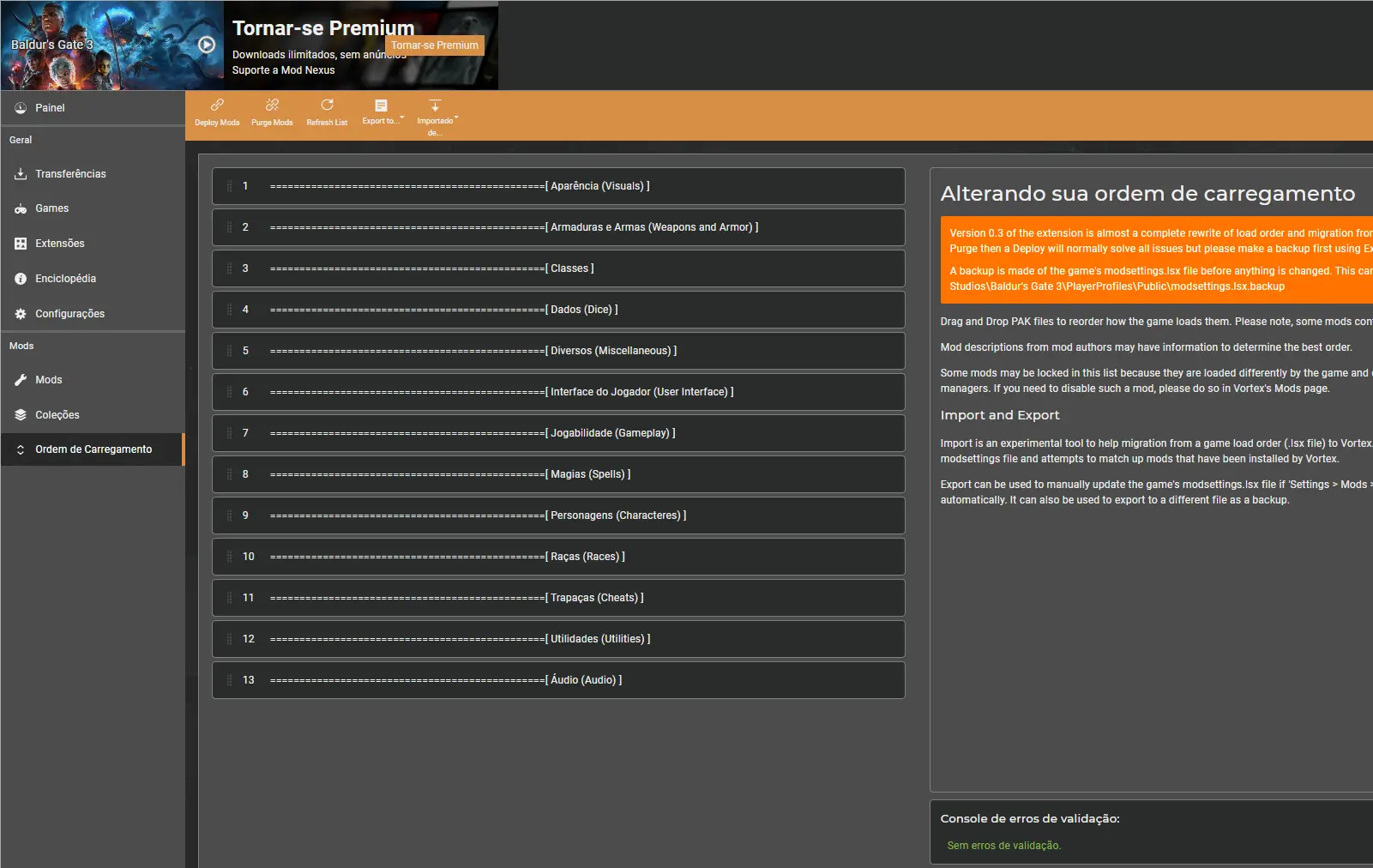Click the Extensões grid icon
The image size is (1373, 868).
[21, 244]
